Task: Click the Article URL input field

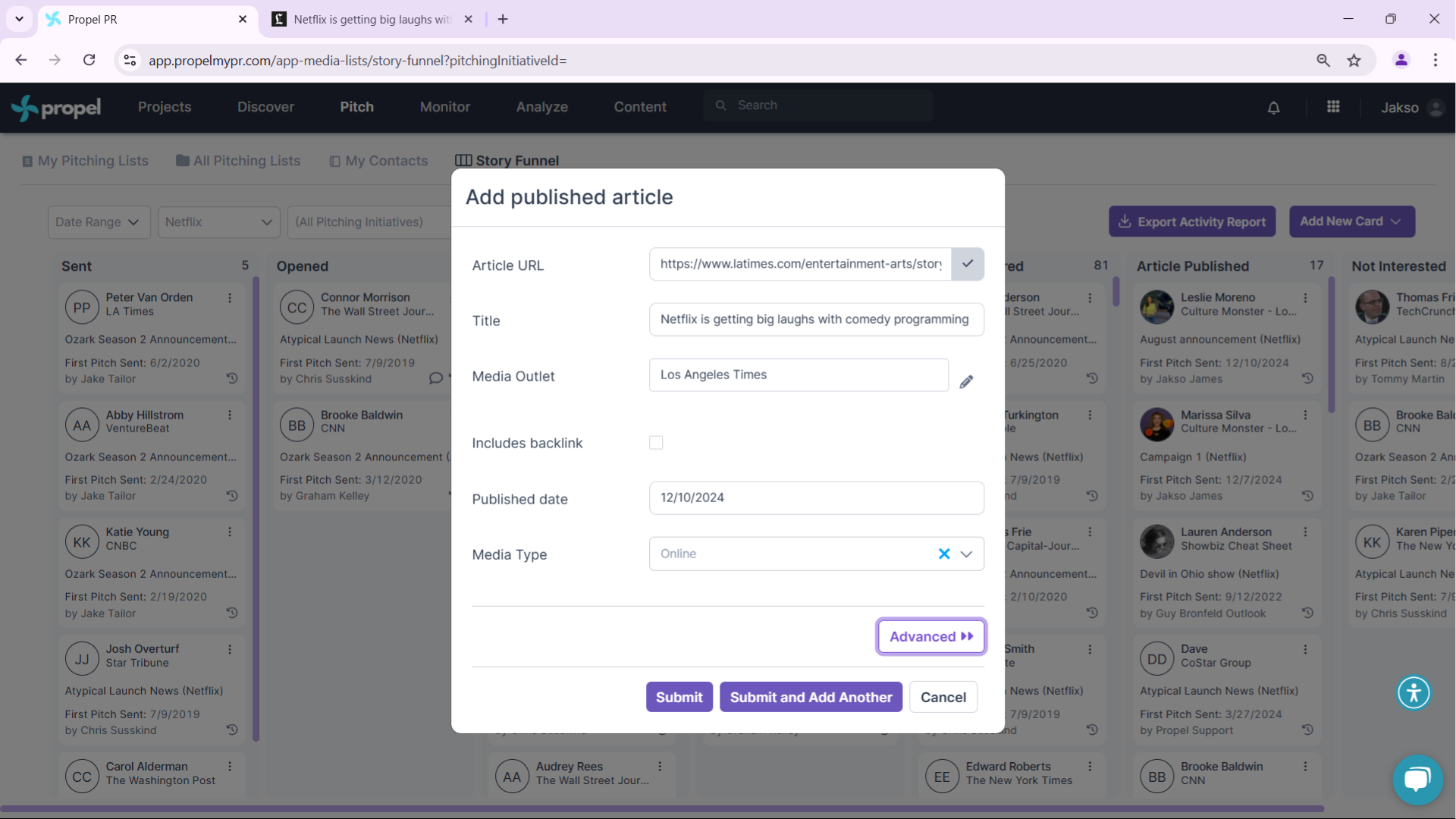Action: point(800,264)
